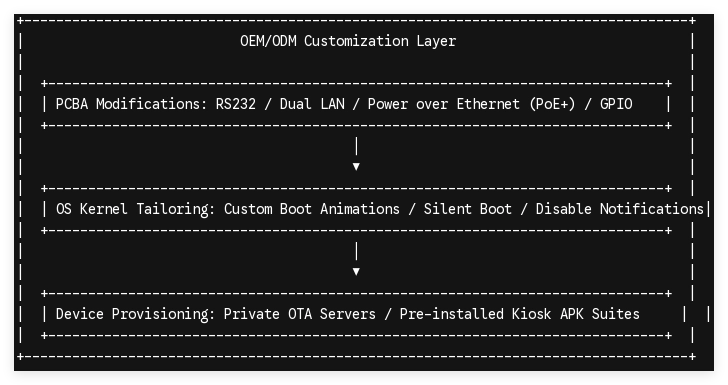Select the PCBA Modifications text

[129, 104]
